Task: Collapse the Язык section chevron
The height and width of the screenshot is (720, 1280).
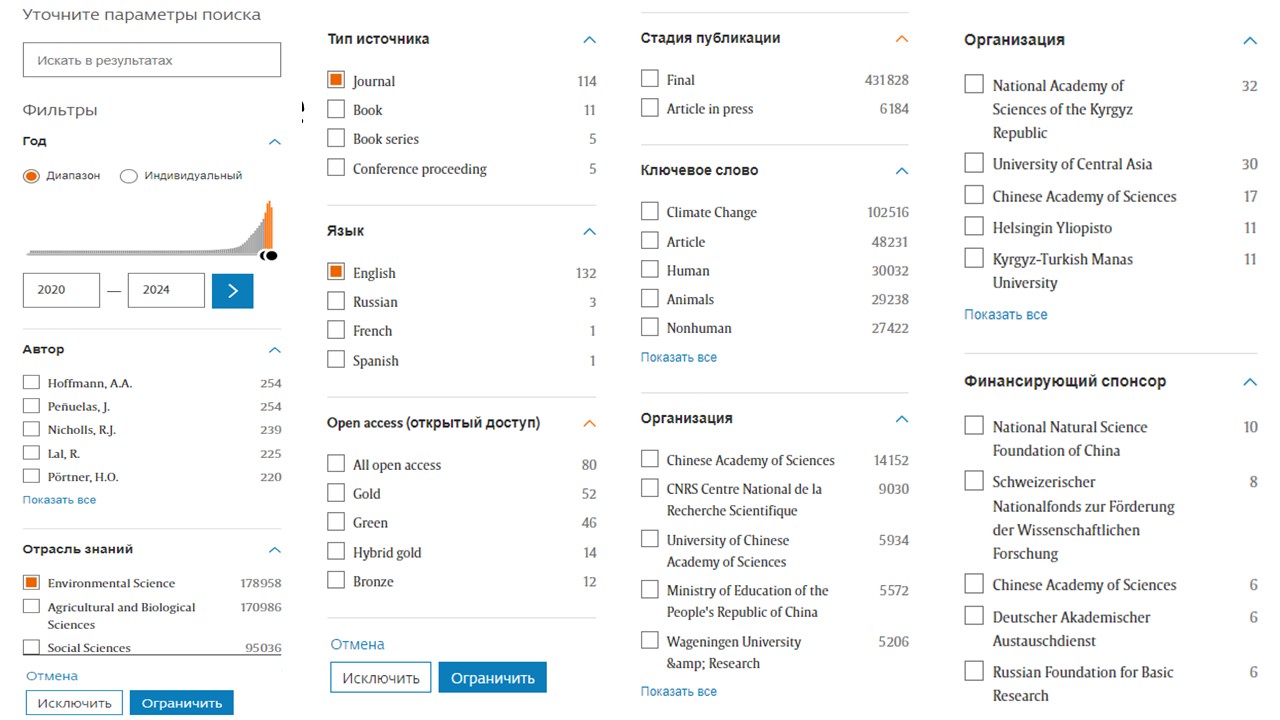Action: [589, 232]
